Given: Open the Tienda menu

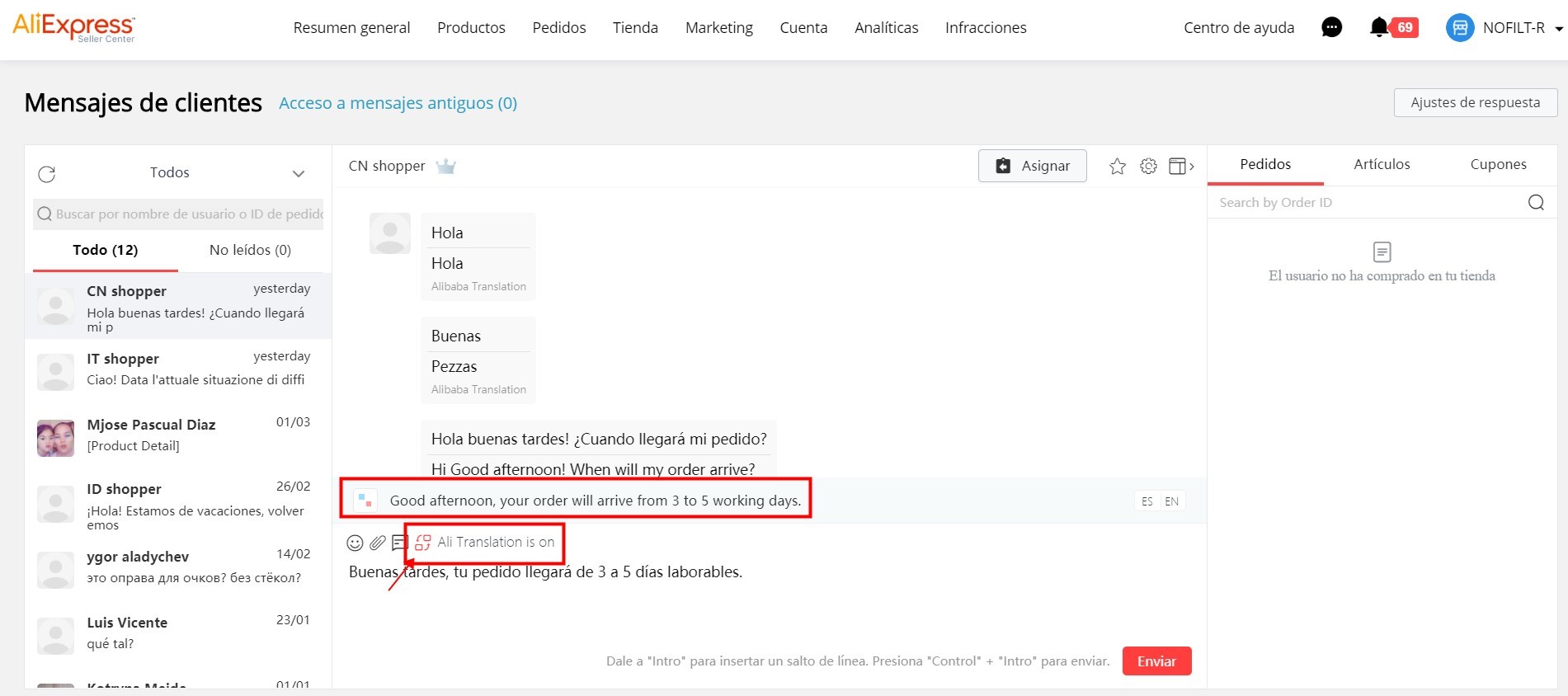Looking at the screenshot, I should click(635, 27).
